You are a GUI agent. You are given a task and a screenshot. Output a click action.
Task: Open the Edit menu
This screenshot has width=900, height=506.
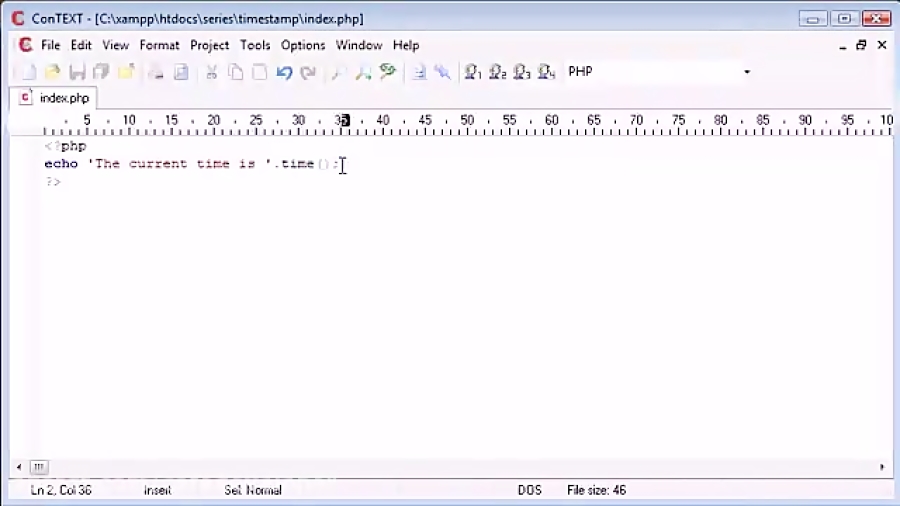[x=81, y=45]
